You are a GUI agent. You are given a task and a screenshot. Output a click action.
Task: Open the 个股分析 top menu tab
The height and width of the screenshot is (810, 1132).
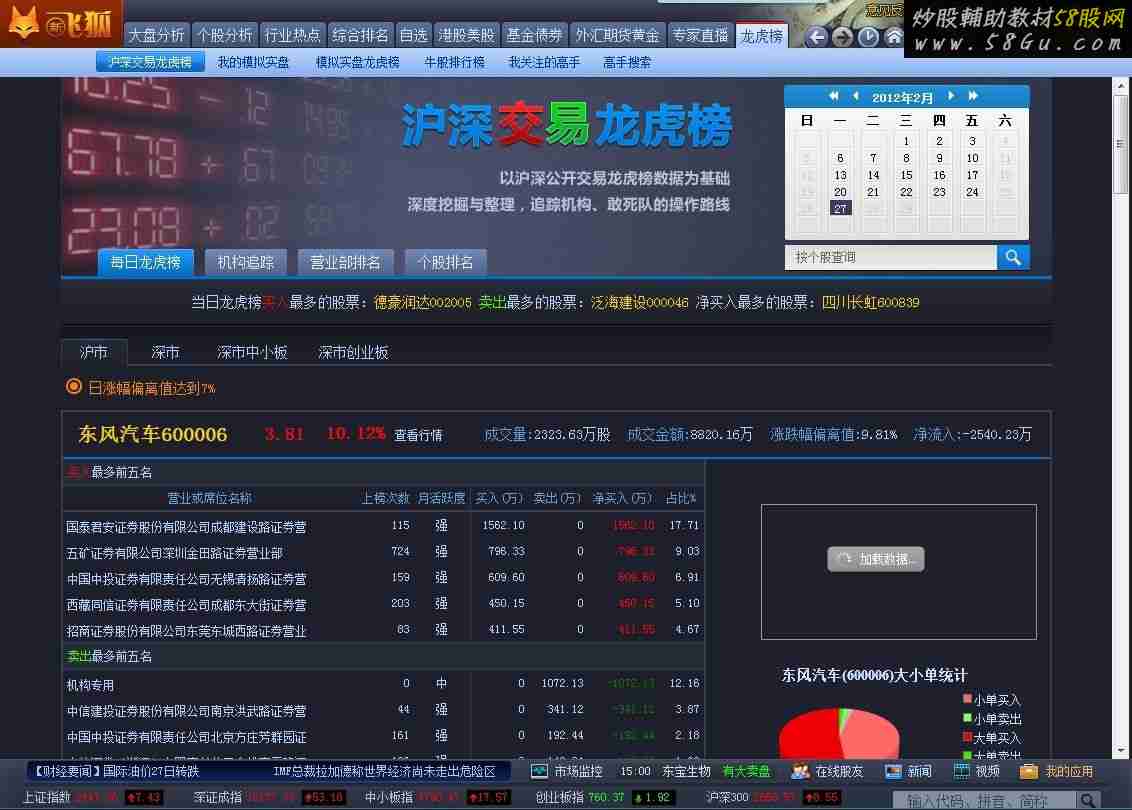(x=225, y=35)
